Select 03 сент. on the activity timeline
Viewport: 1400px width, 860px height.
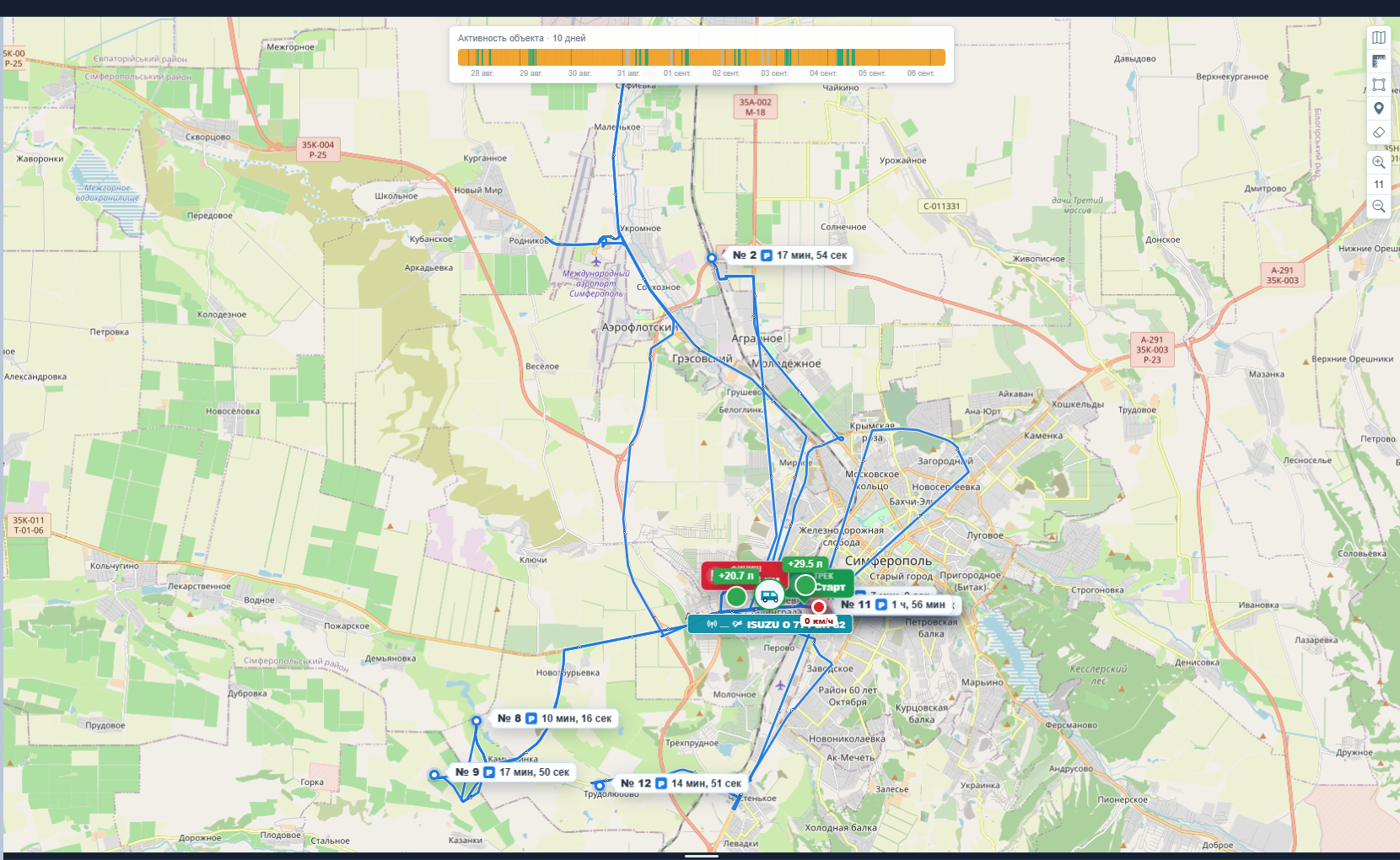775,73
